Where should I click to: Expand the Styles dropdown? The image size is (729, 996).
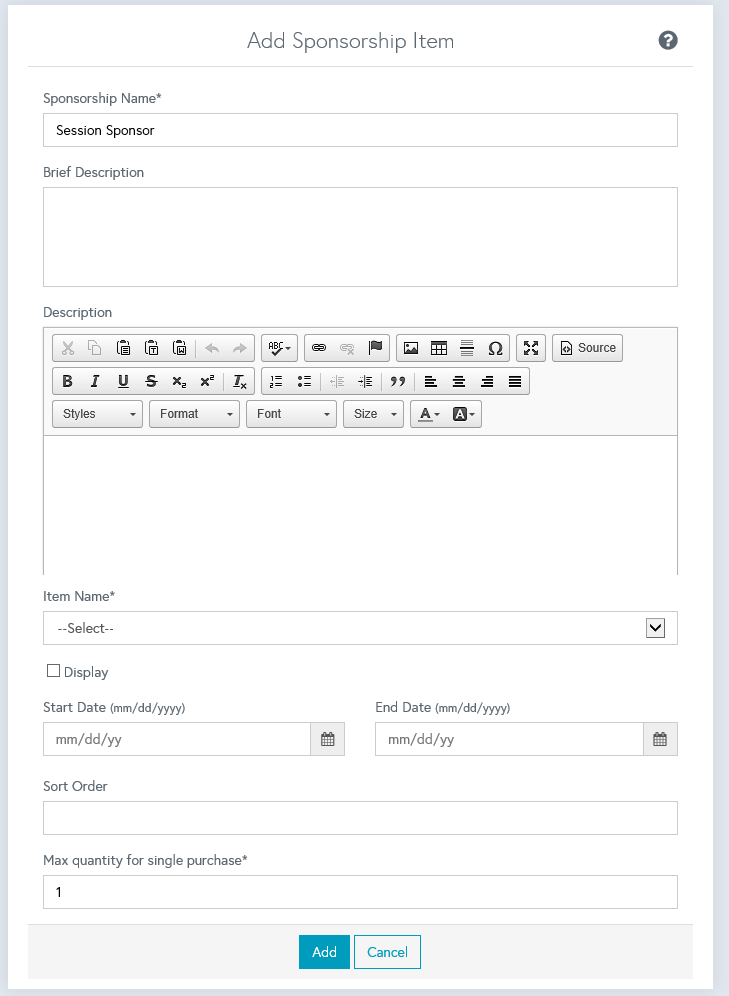97,414
